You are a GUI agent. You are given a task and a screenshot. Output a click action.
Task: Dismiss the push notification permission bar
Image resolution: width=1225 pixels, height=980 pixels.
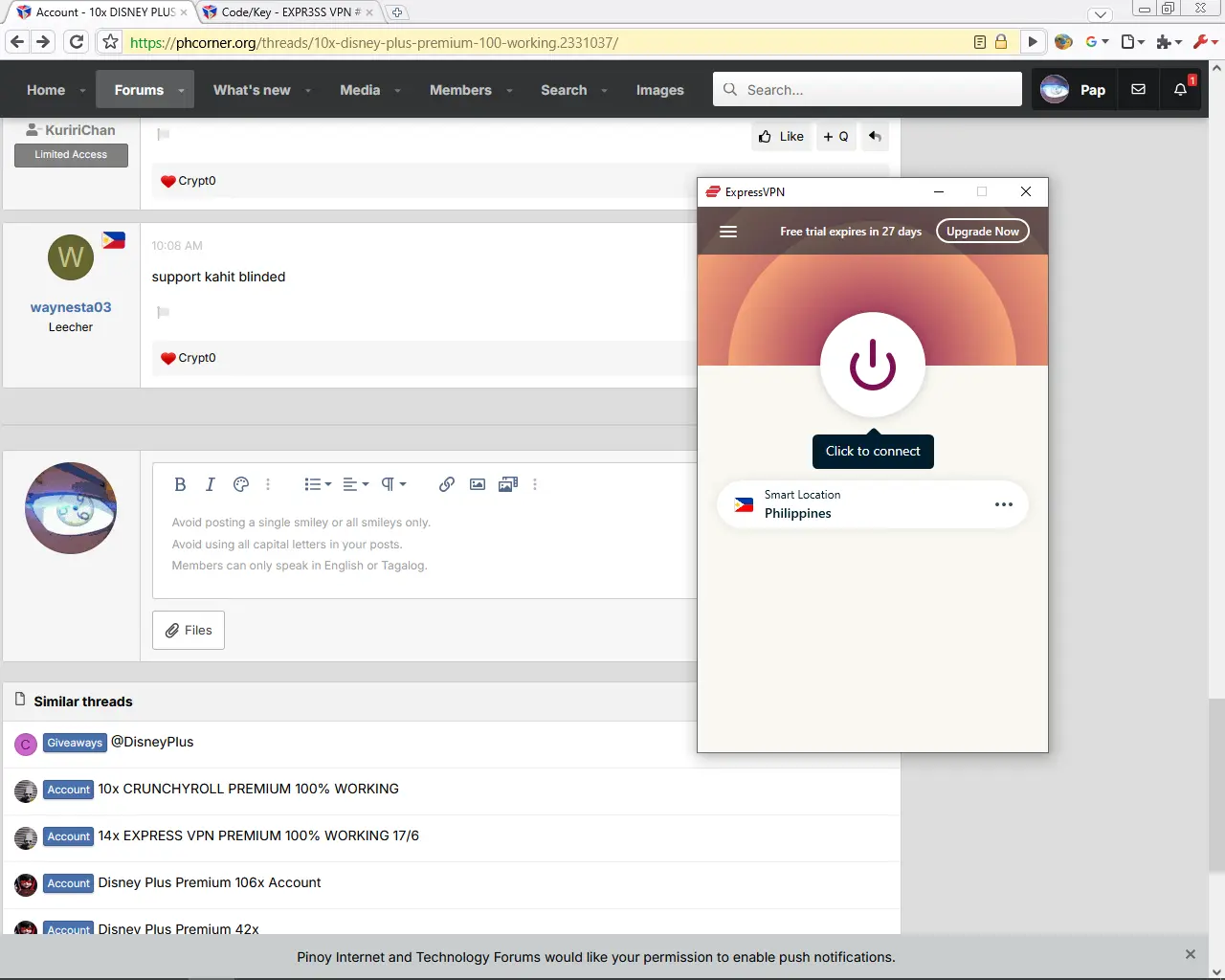pos(1191,954)
